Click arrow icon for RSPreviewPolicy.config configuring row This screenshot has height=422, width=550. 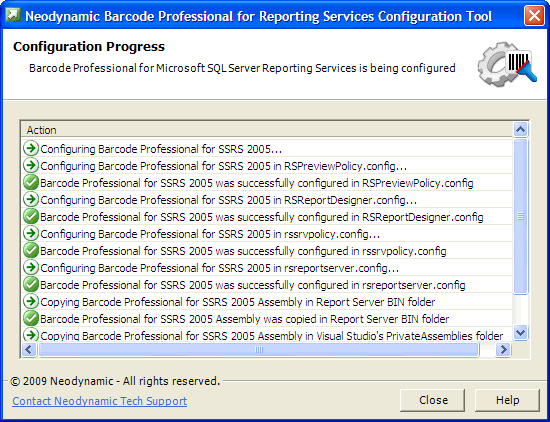[31, 165]
